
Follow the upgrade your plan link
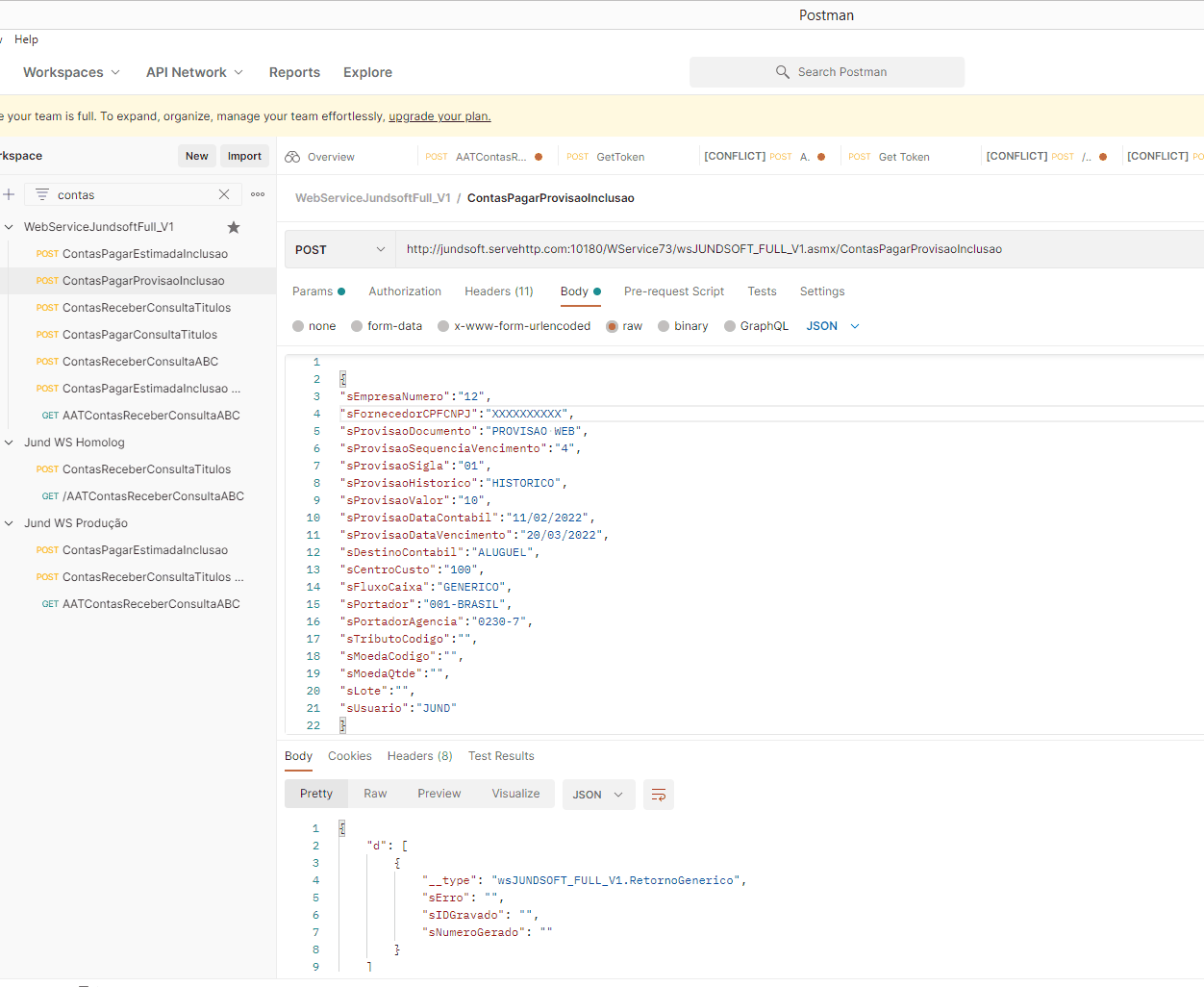click(439, 116)
